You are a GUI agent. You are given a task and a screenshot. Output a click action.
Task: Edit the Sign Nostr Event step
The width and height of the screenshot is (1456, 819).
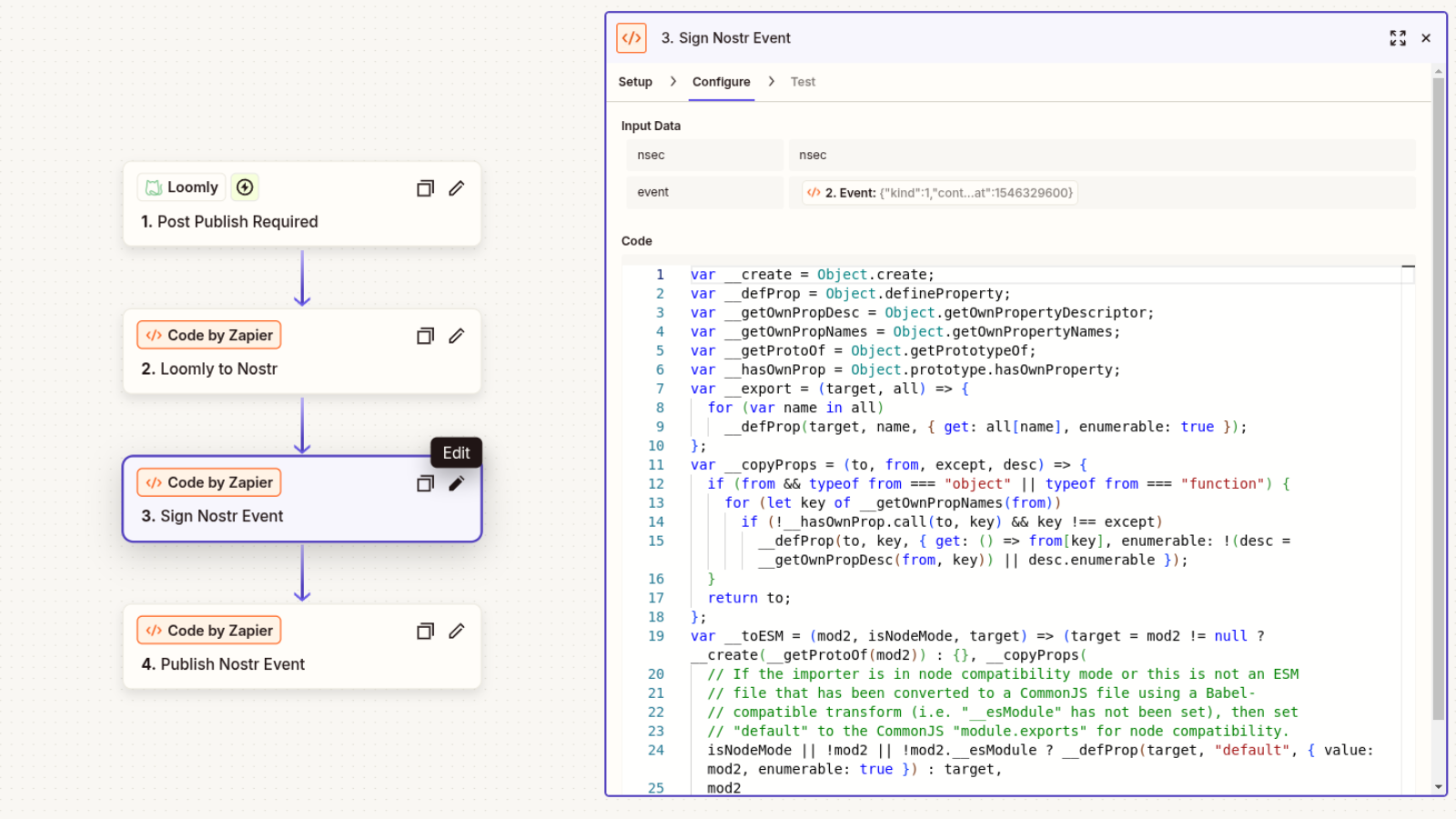click(457, 483)
